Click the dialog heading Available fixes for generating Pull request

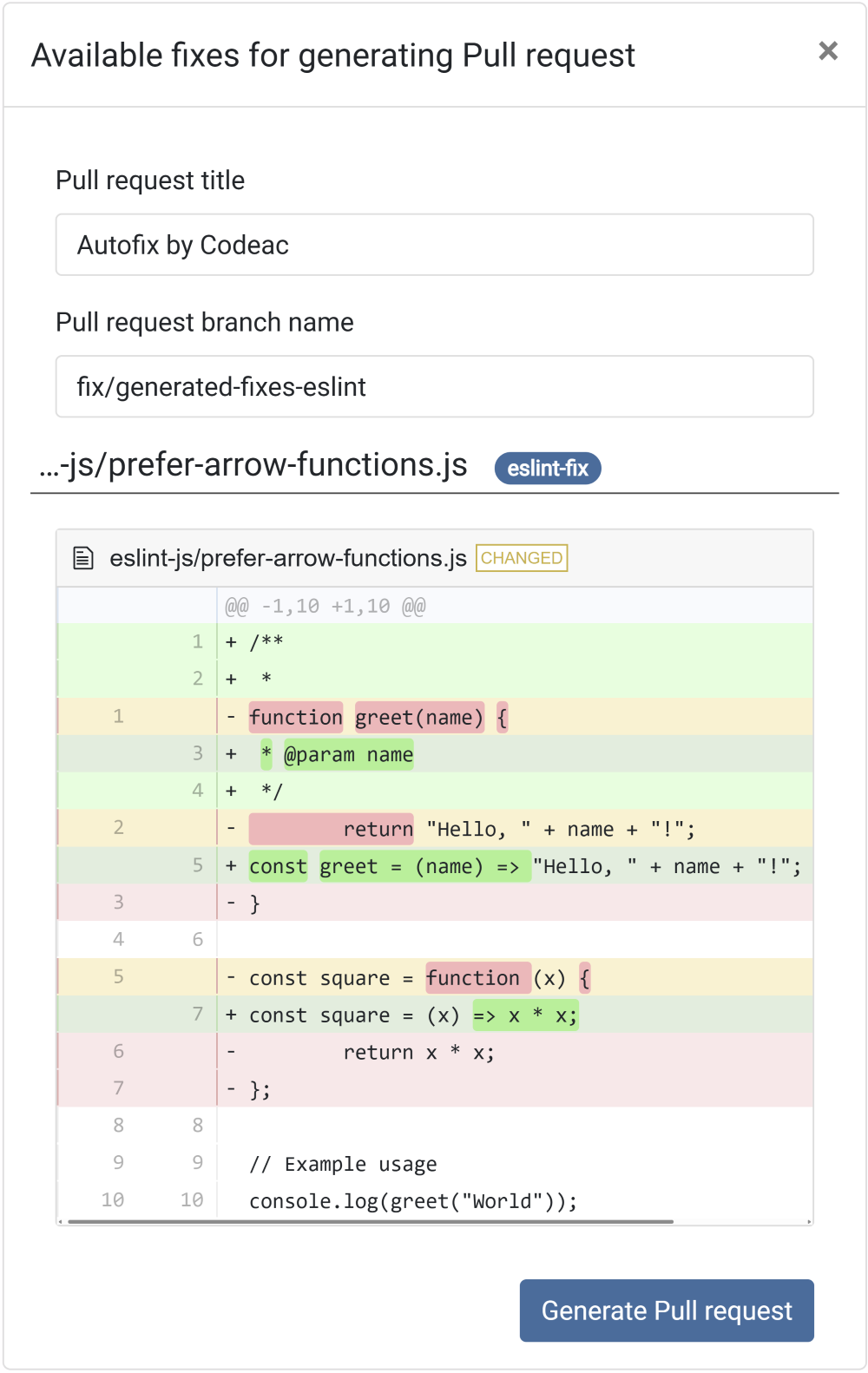(333, 56)
